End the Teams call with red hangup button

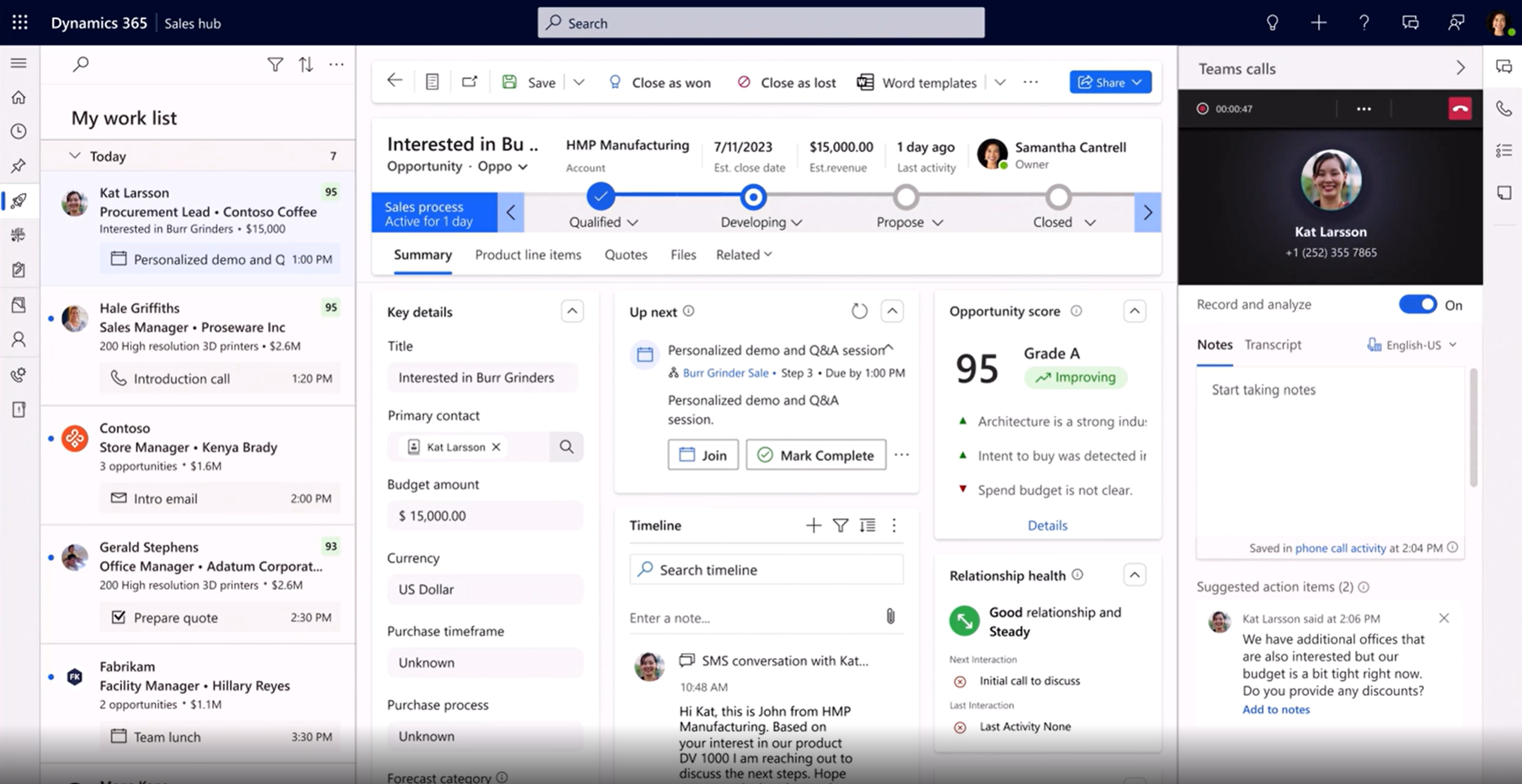[x=1460, y=109]
